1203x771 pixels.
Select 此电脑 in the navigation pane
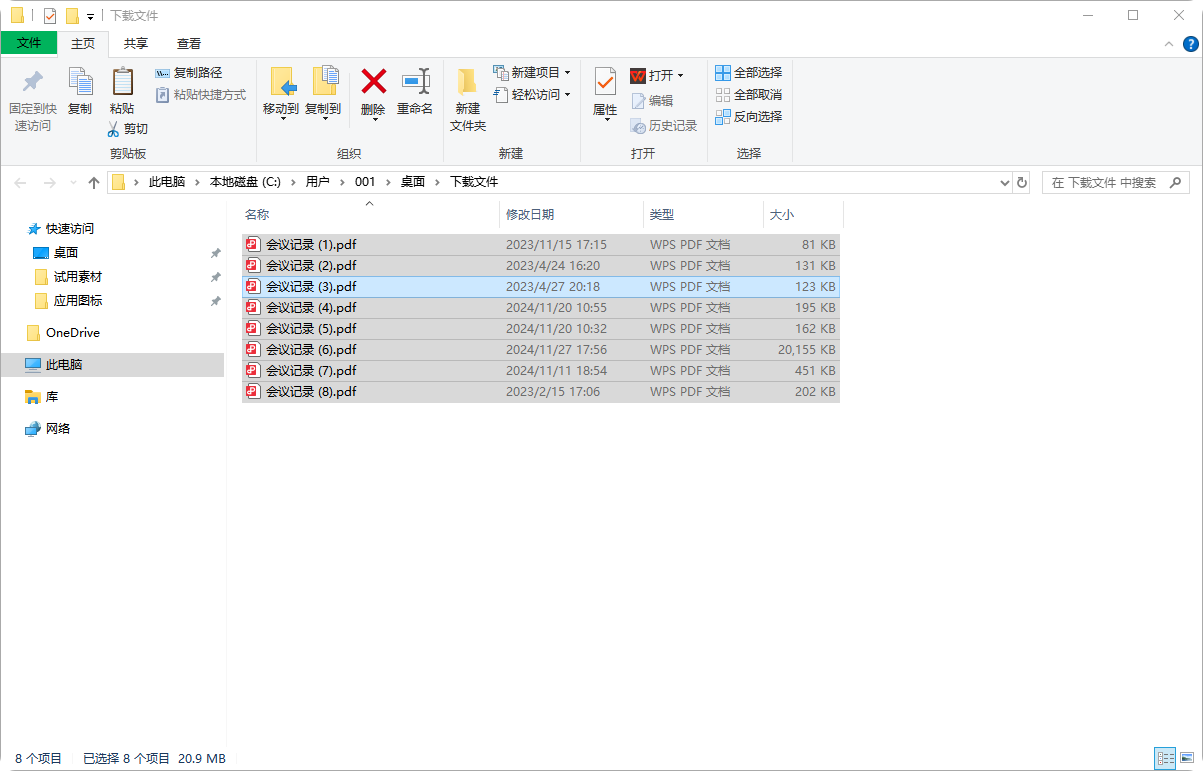[x=64, y=365]
